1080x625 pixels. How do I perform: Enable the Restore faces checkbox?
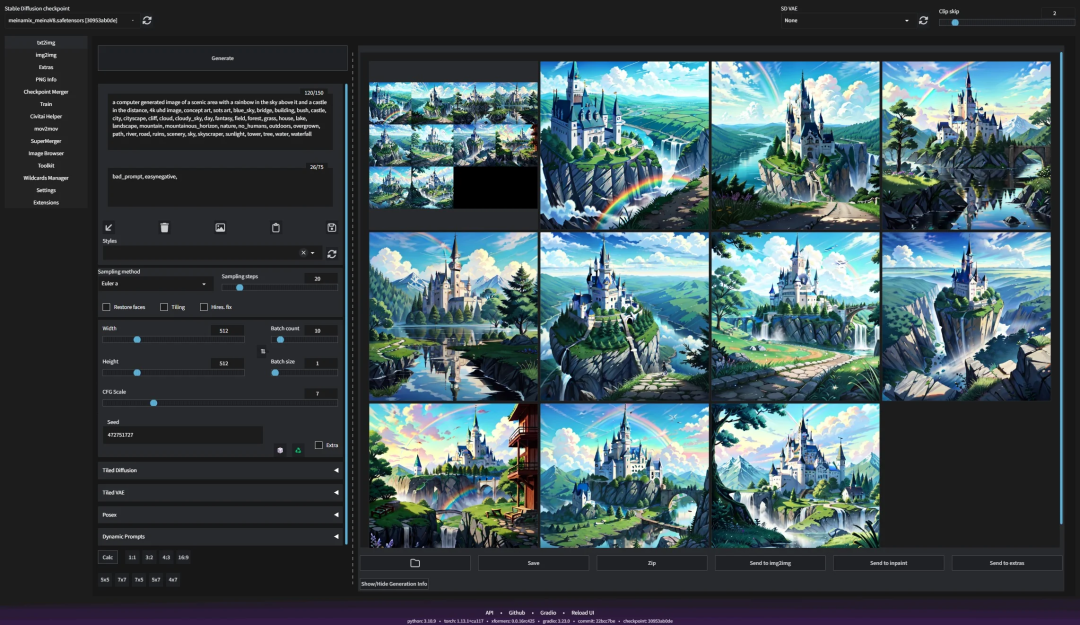point(106,307)
